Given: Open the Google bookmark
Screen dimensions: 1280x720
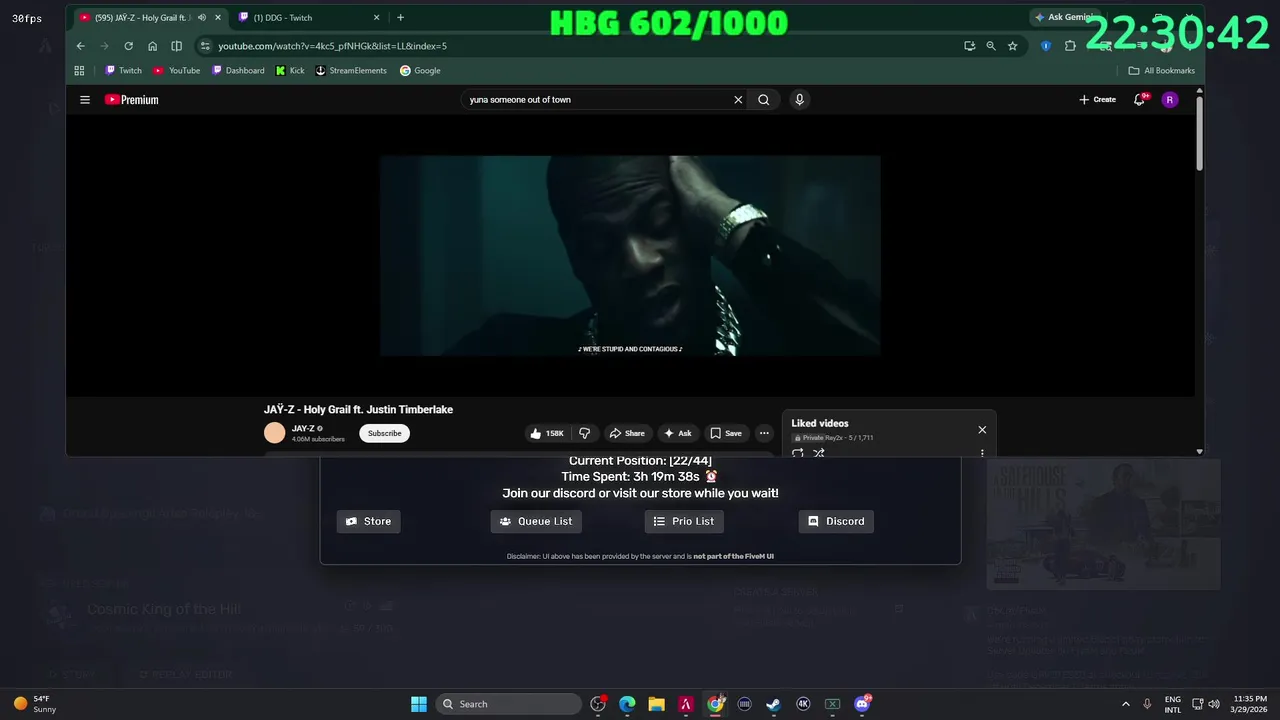Looking at the screenshot, I should click(420, 71).
